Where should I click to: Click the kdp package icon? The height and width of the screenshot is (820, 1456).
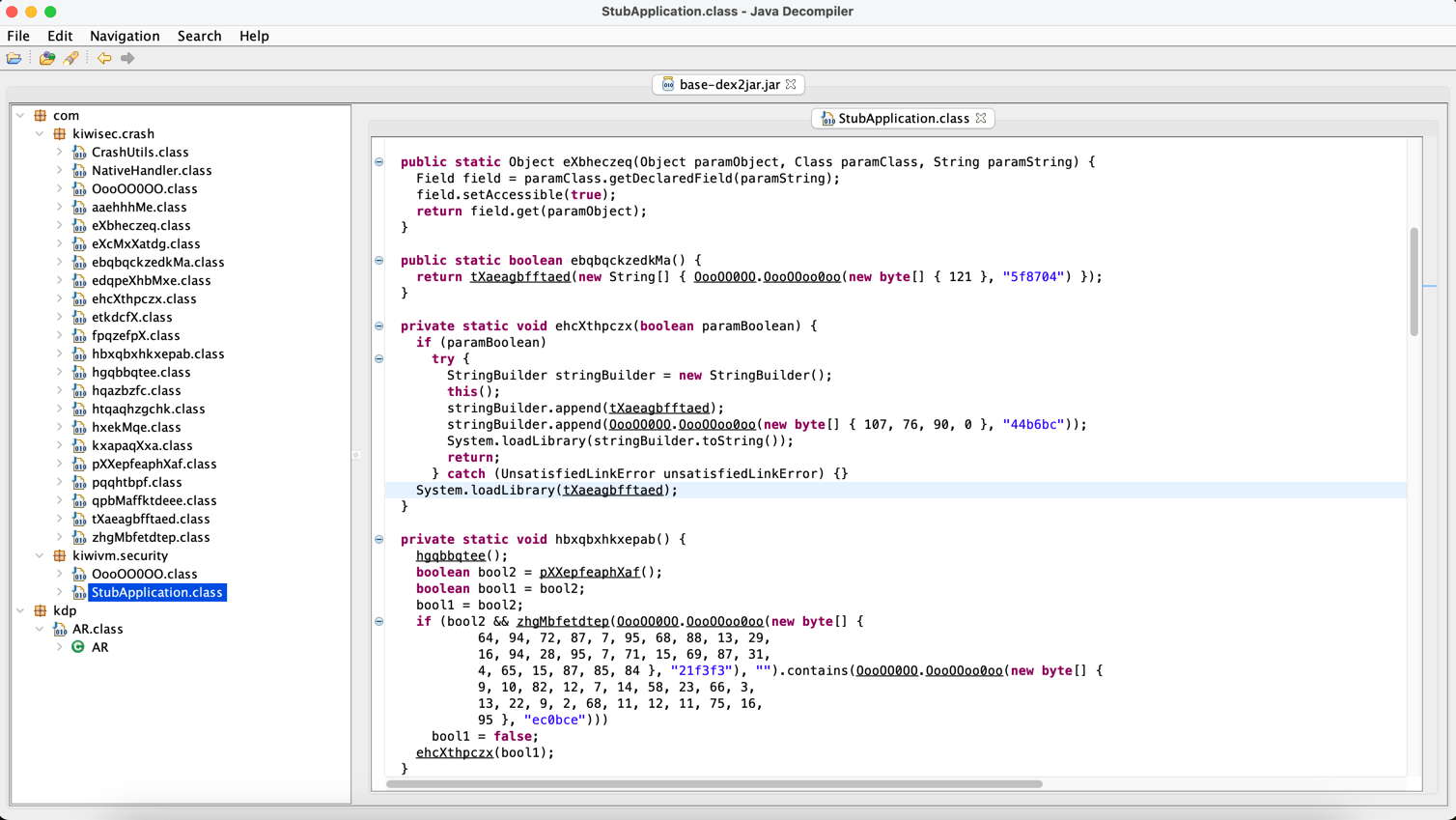click(x=41, y=610)
